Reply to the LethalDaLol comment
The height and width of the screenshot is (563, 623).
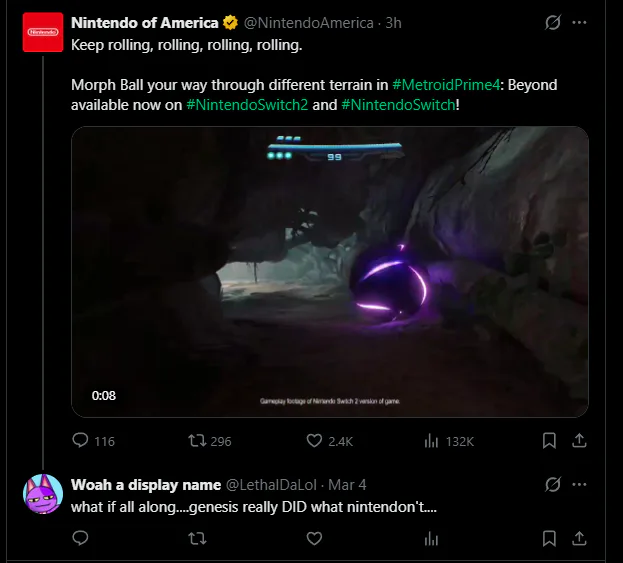[x=82, y=538]
